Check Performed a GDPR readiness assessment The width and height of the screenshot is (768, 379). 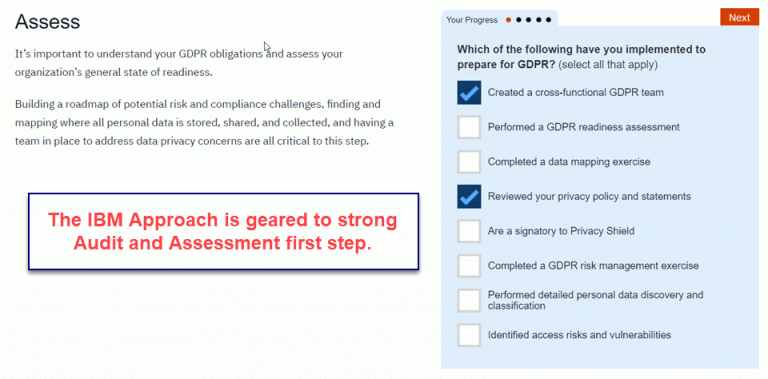469,127
